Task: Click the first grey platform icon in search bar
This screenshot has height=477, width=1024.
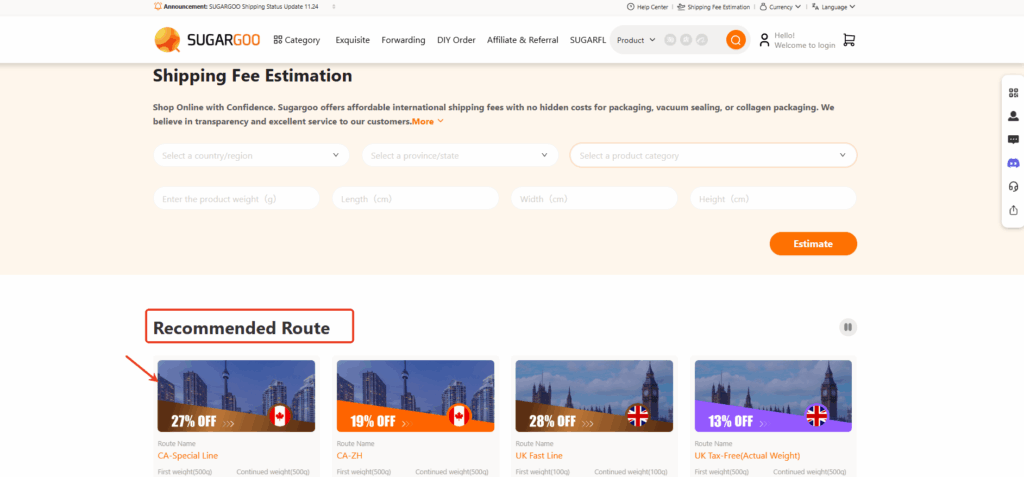Action: click(x=670, y=40)
